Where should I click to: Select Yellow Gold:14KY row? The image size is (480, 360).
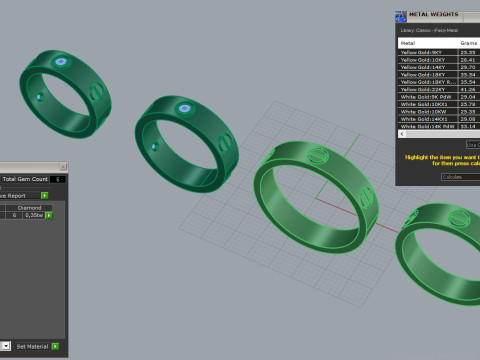tap(439, 67)
